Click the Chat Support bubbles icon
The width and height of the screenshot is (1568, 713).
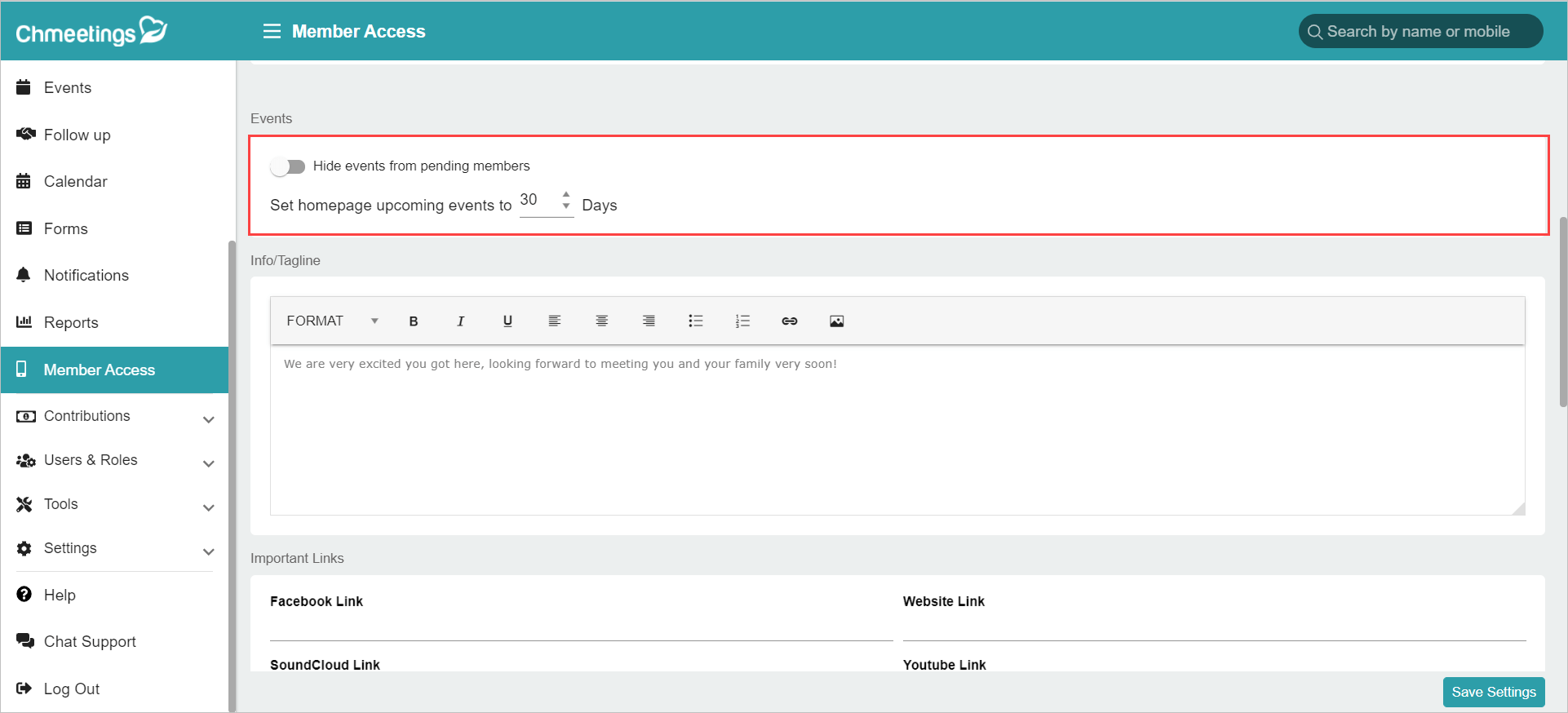pyautogui.click(x=25, y=641)
